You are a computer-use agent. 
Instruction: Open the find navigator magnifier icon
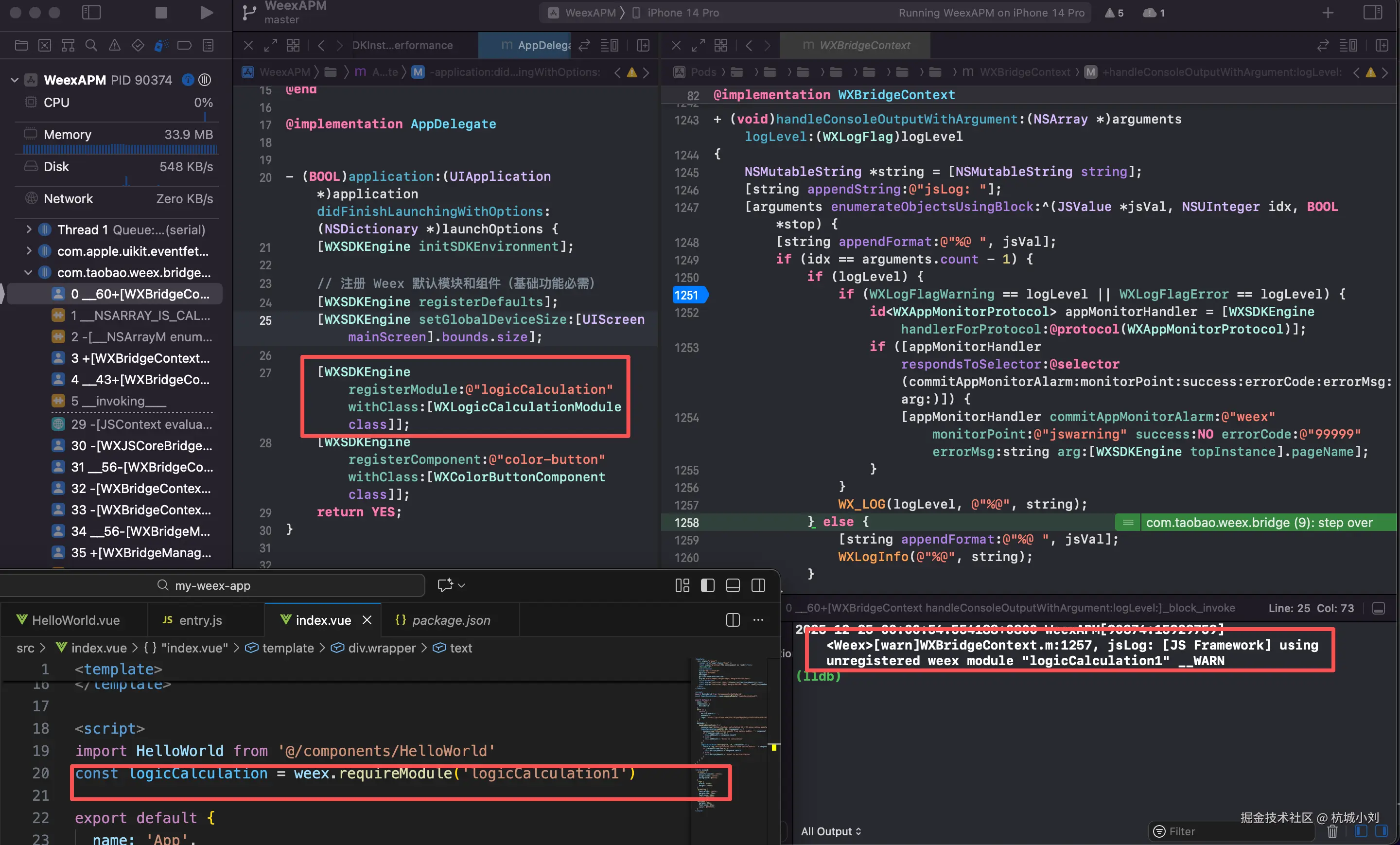point(91,46)
